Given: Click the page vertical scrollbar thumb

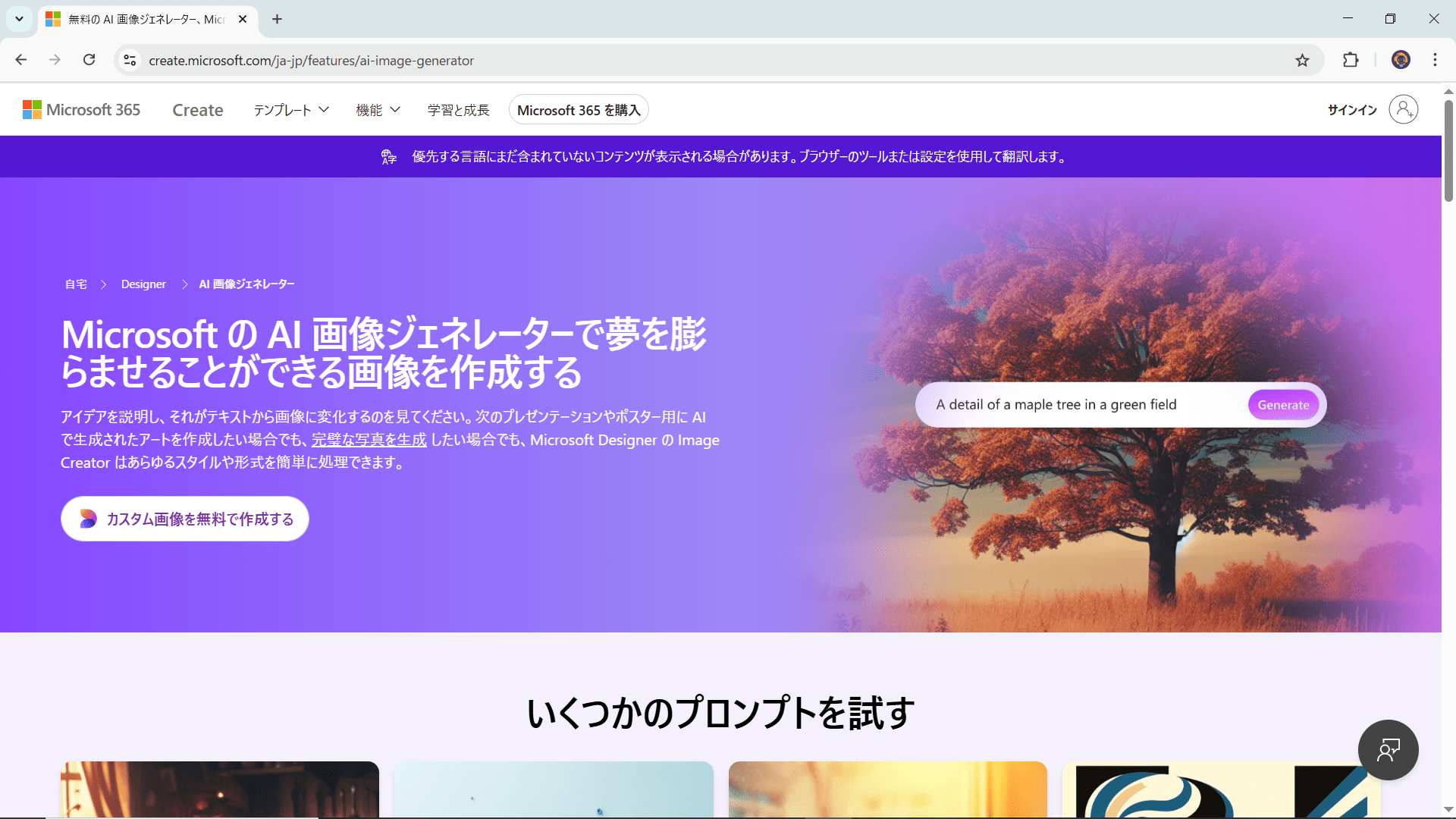Looking at the screenshot, I should [x=1448, y=150].
